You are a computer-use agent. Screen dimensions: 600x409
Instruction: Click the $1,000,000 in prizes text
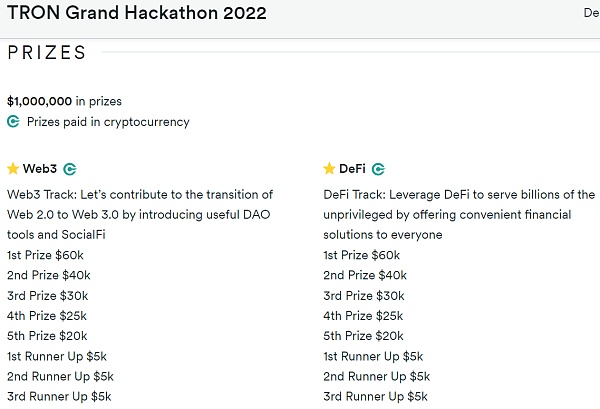click(x=64, y=101)
